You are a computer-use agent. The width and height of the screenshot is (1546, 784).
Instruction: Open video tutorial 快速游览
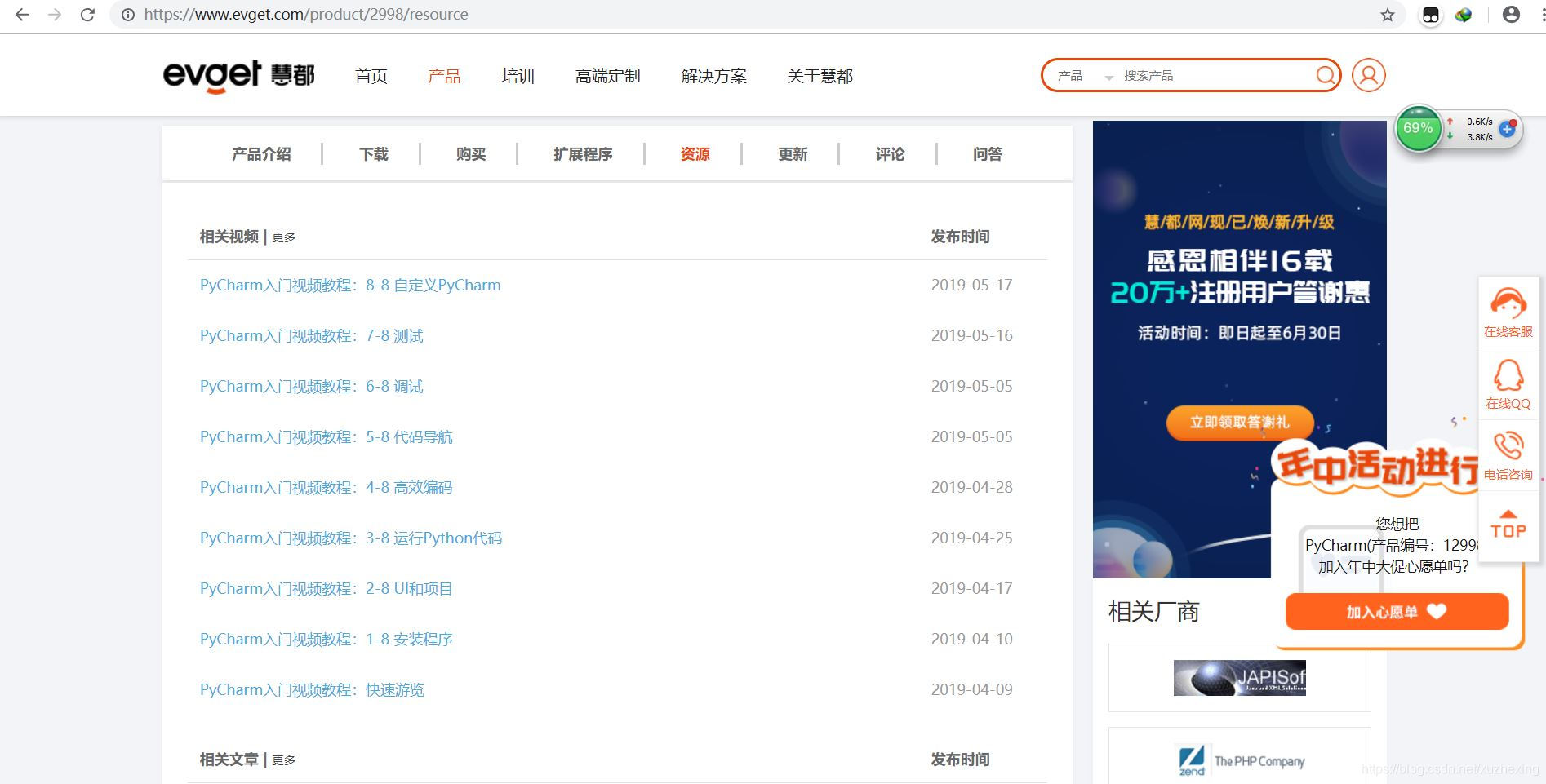tap(313, 689)
